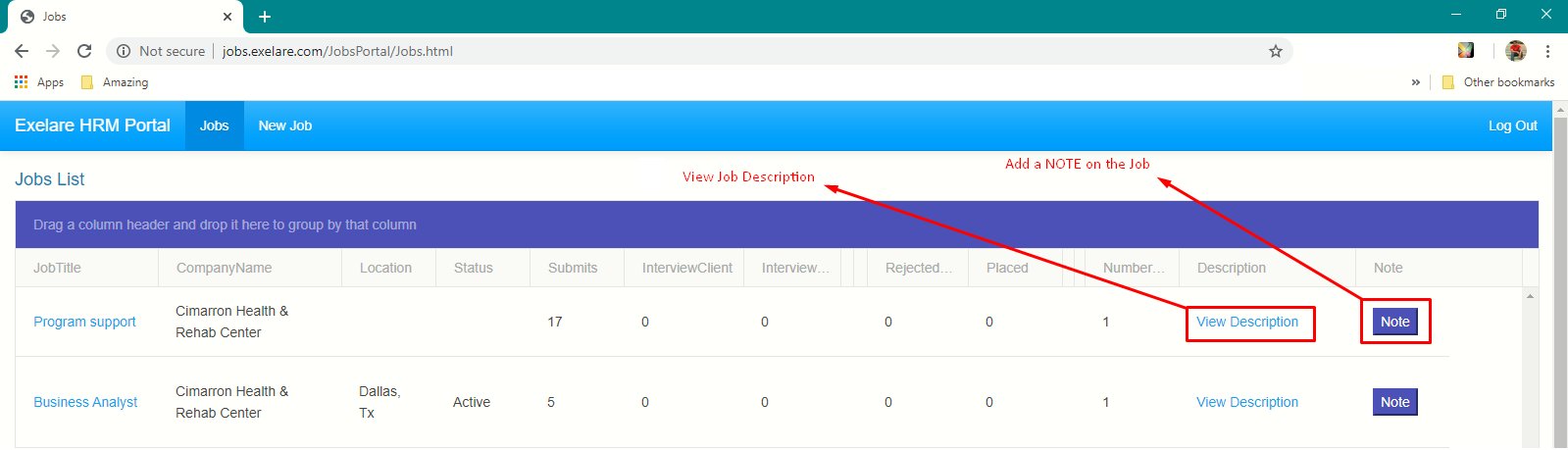The width and height of the screenshot is (1568, 450).
Task: Click the address bar URL
Action: 337,51
